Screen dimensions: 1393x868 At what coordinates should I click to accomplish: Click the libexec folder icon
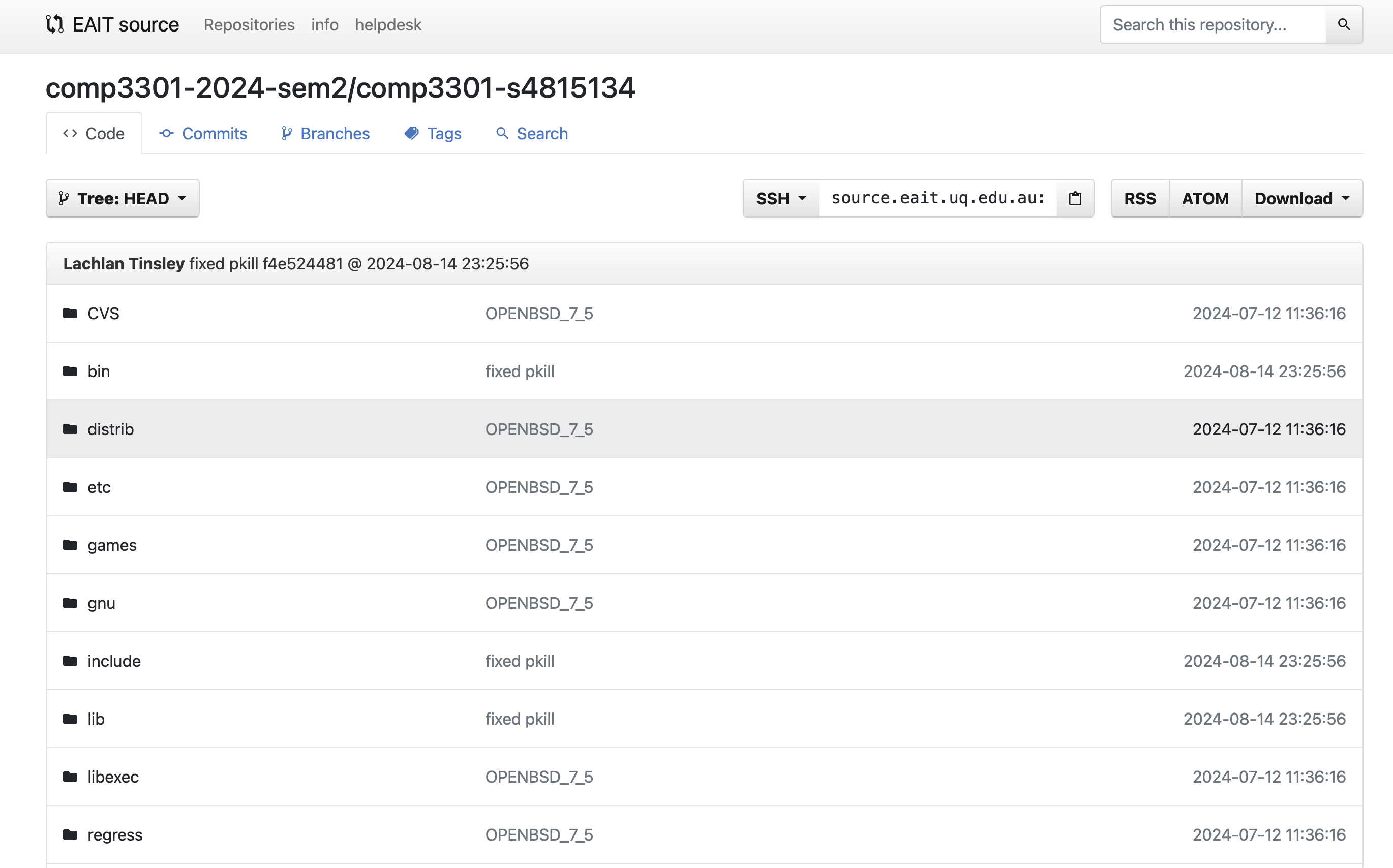coord(70,777)
